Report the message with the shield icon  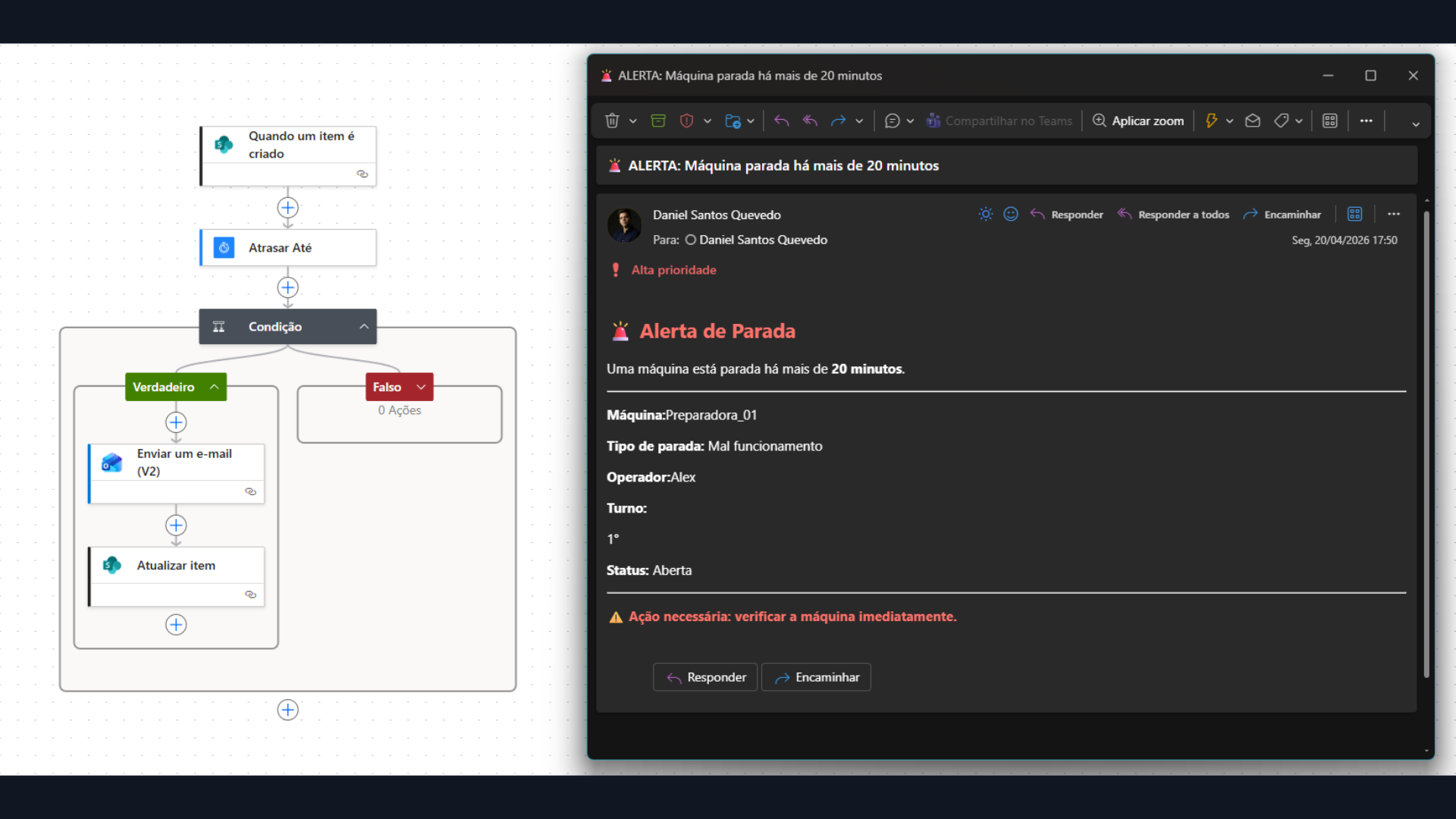tap(687, 121)
